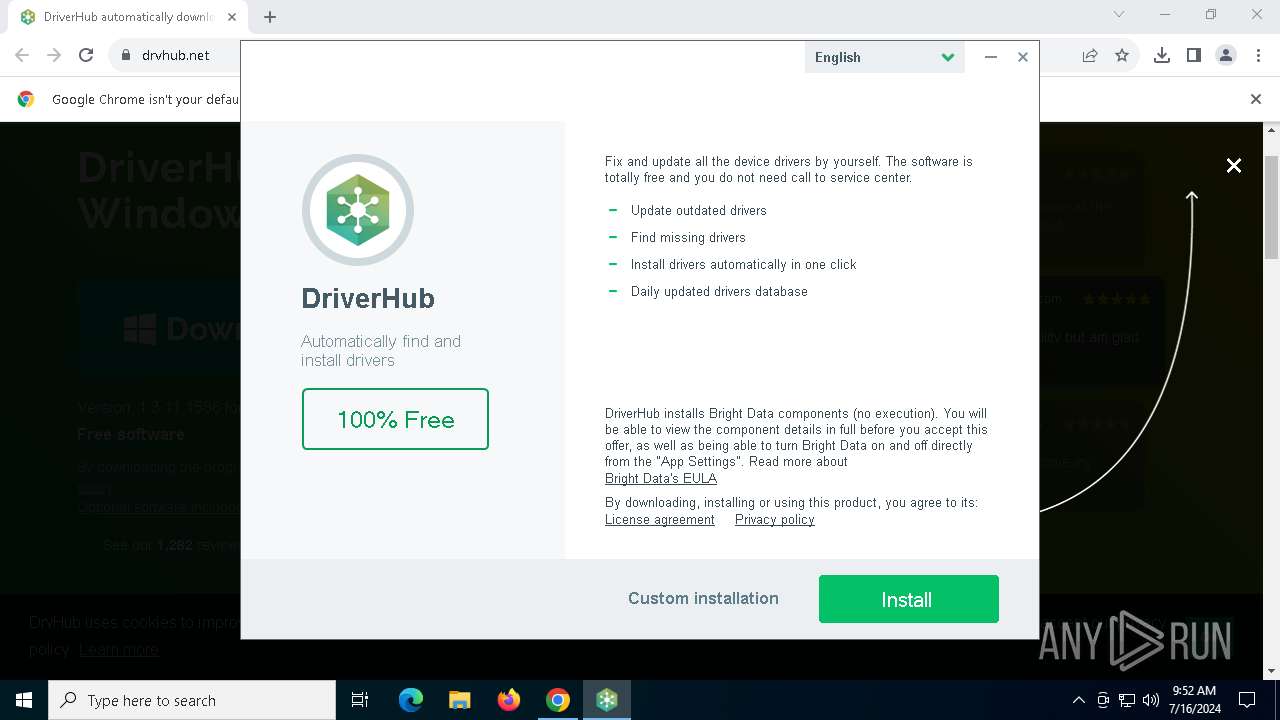Switch to Chrome on the taskbar
This screenshot has width=1280, height=720.
pyautogui.click(x=558, y=700)
